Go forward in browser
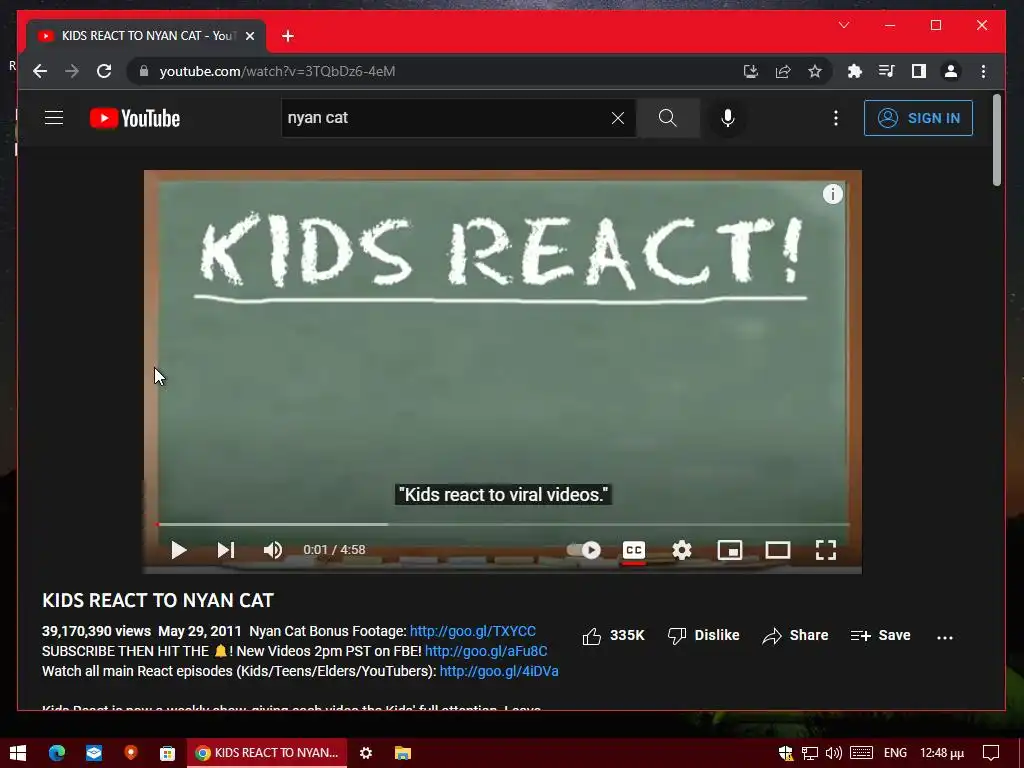Viewport: 1024px width, 768px height. click(x=72, y=71)
